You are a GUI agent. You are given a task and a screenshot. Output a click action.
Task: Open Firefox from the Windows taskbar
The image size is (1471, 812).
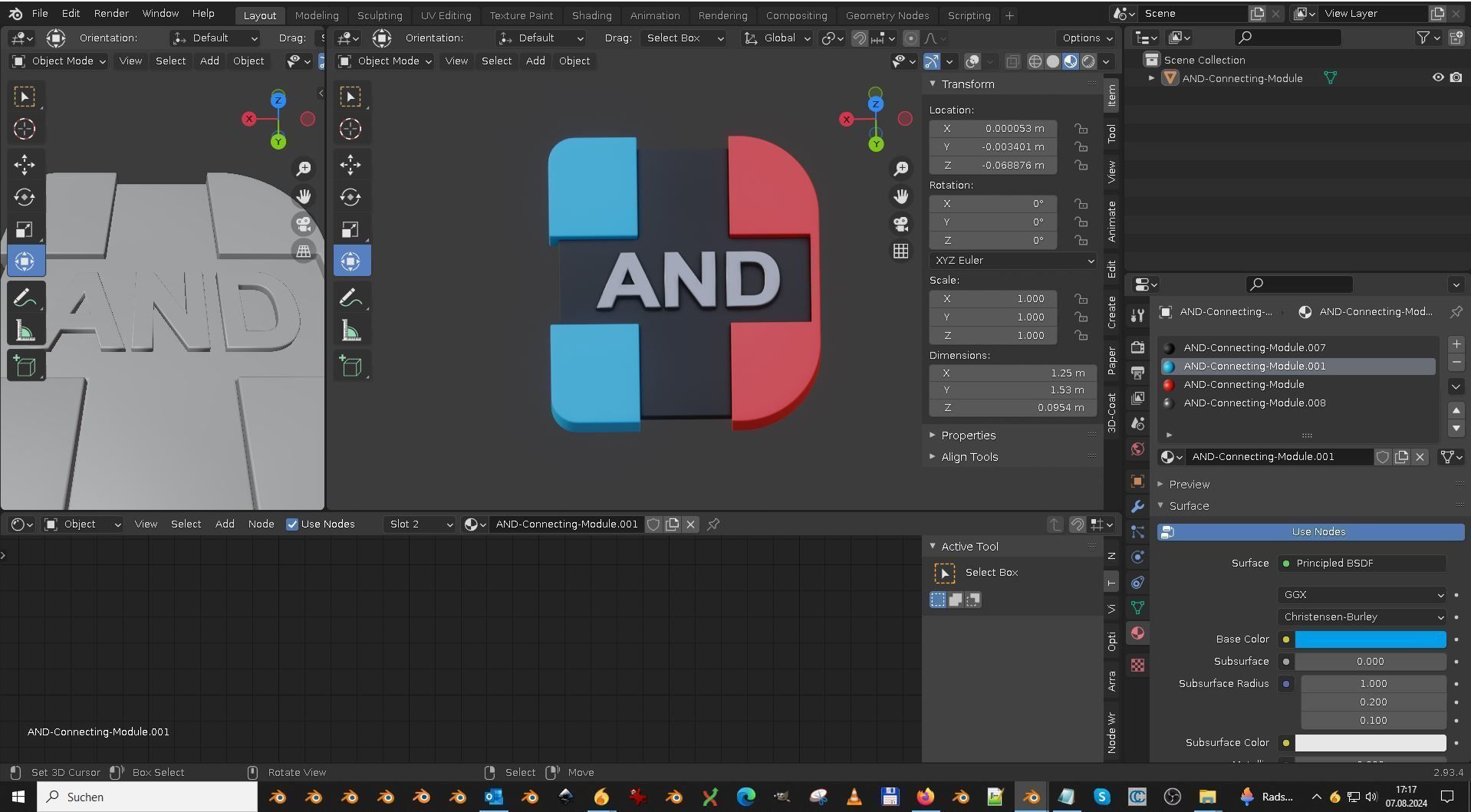coord(925,797)
